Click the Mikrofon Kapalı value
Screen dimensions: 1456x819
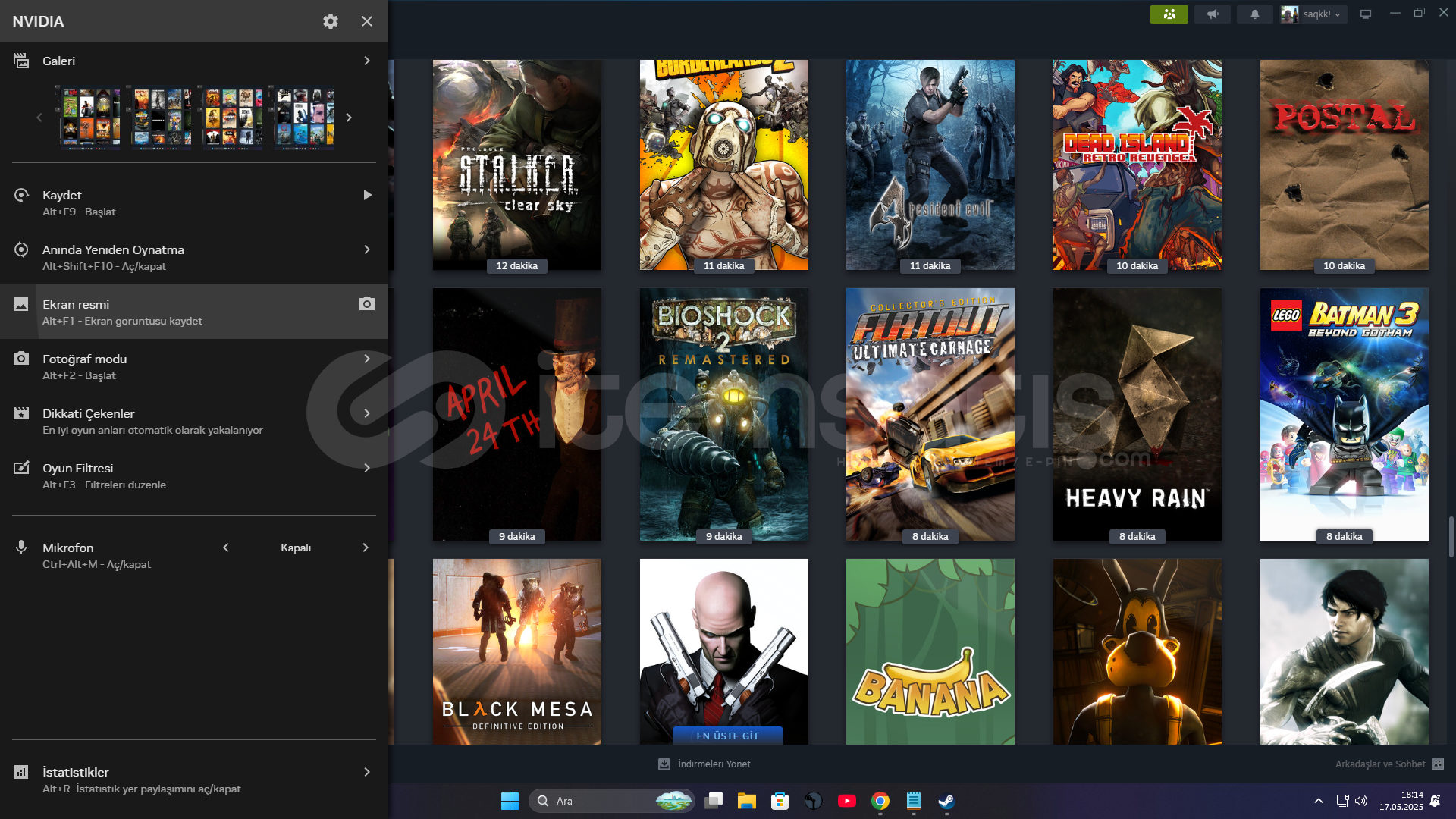[296, 548]
